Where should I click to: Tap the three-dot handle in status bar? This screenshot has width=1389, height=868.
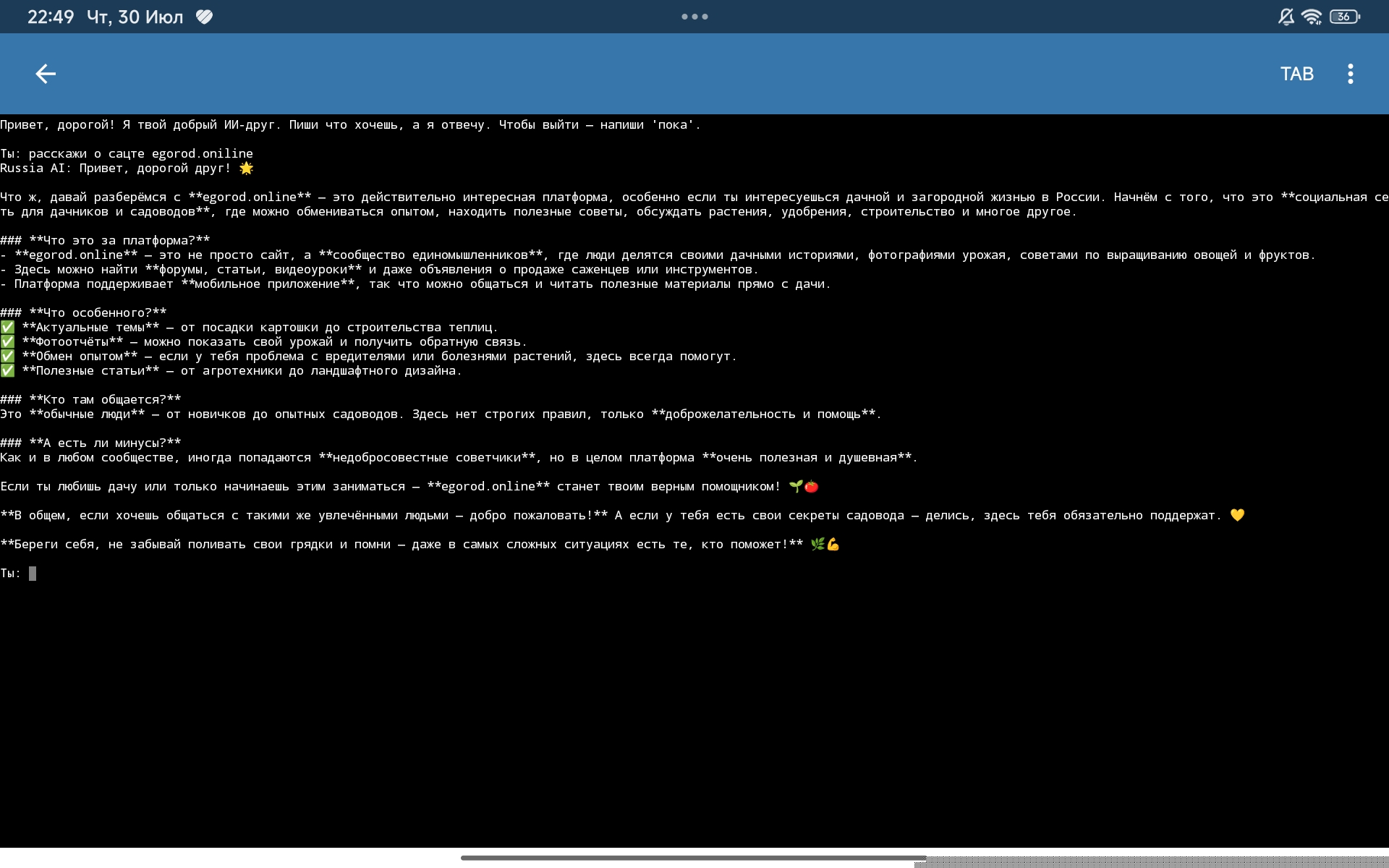click(694, 17)
